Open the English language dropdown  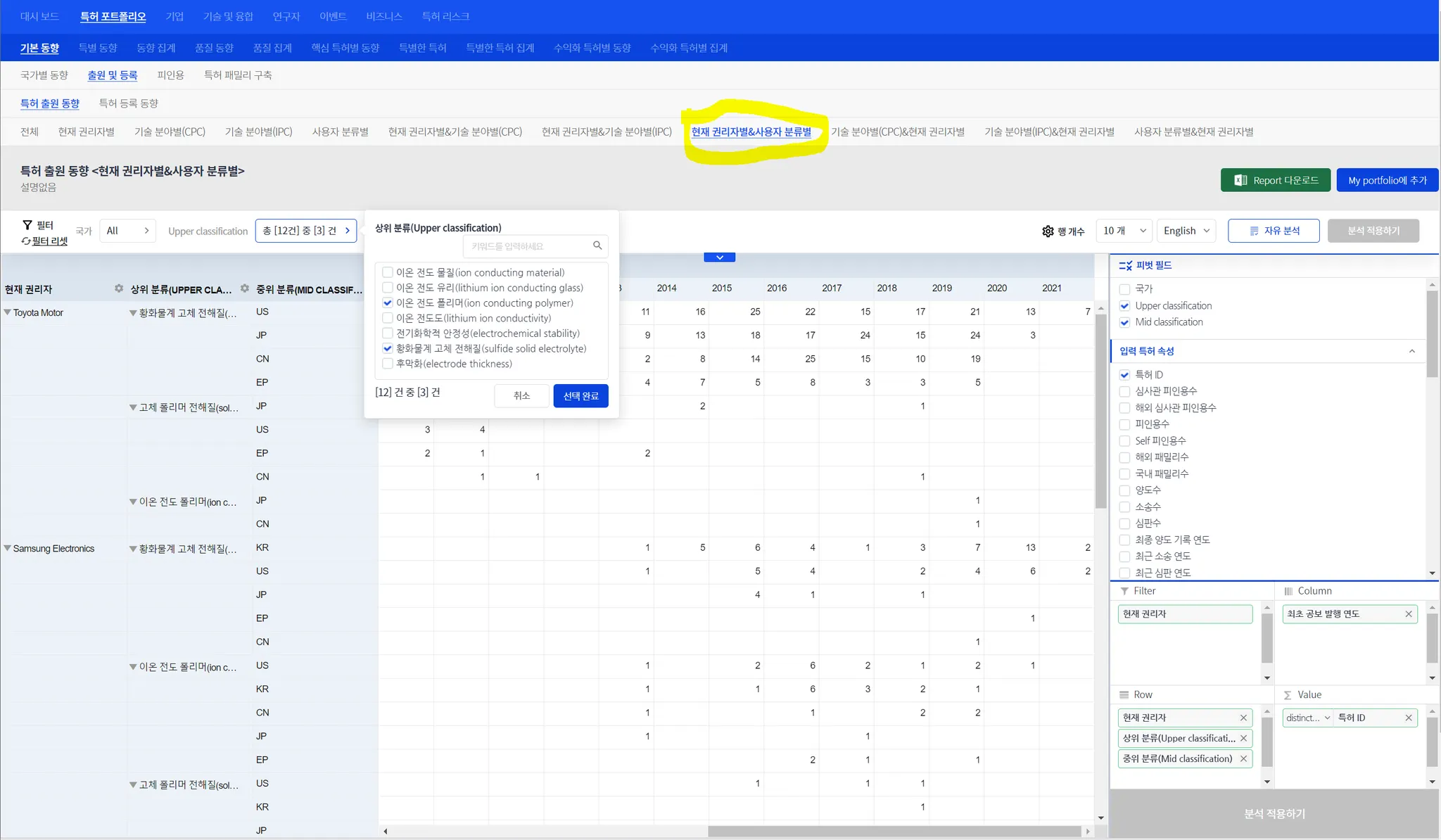coord(1186,231)
